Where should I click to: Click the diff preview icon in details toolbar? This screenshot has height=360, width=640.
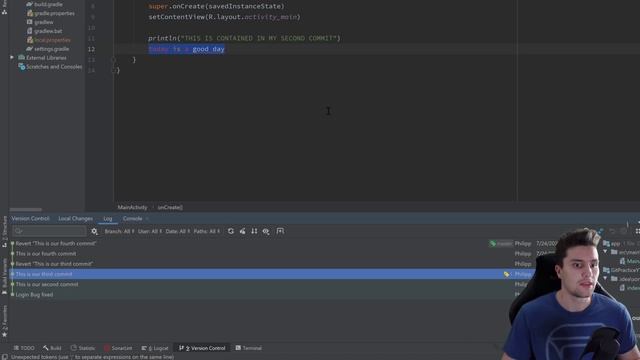[601, 231]
